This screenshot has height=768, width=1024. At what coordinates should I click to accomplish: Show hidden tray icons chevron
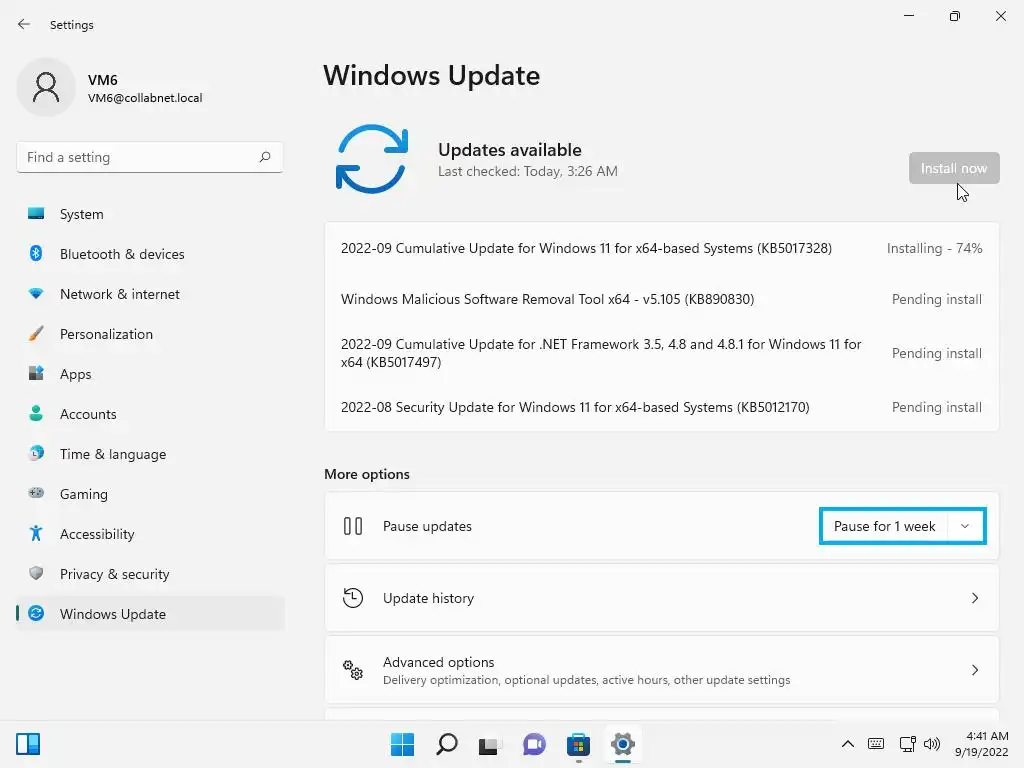click(x=848, y=744)
